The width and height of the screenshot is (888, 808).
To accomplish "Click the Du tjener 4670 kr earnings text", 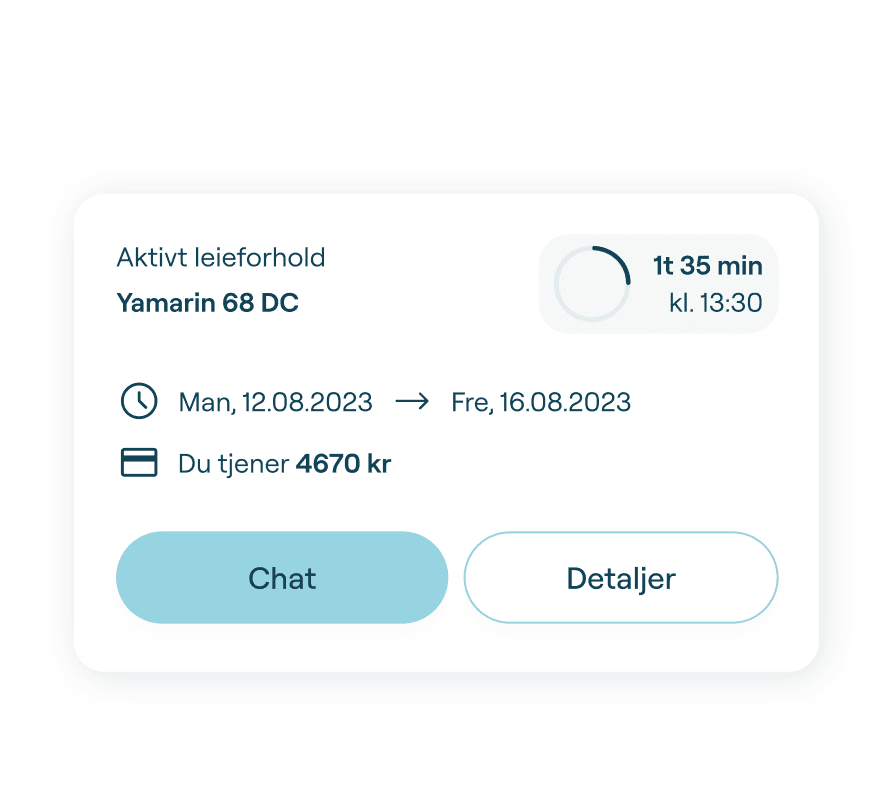I will click(283, 463).
